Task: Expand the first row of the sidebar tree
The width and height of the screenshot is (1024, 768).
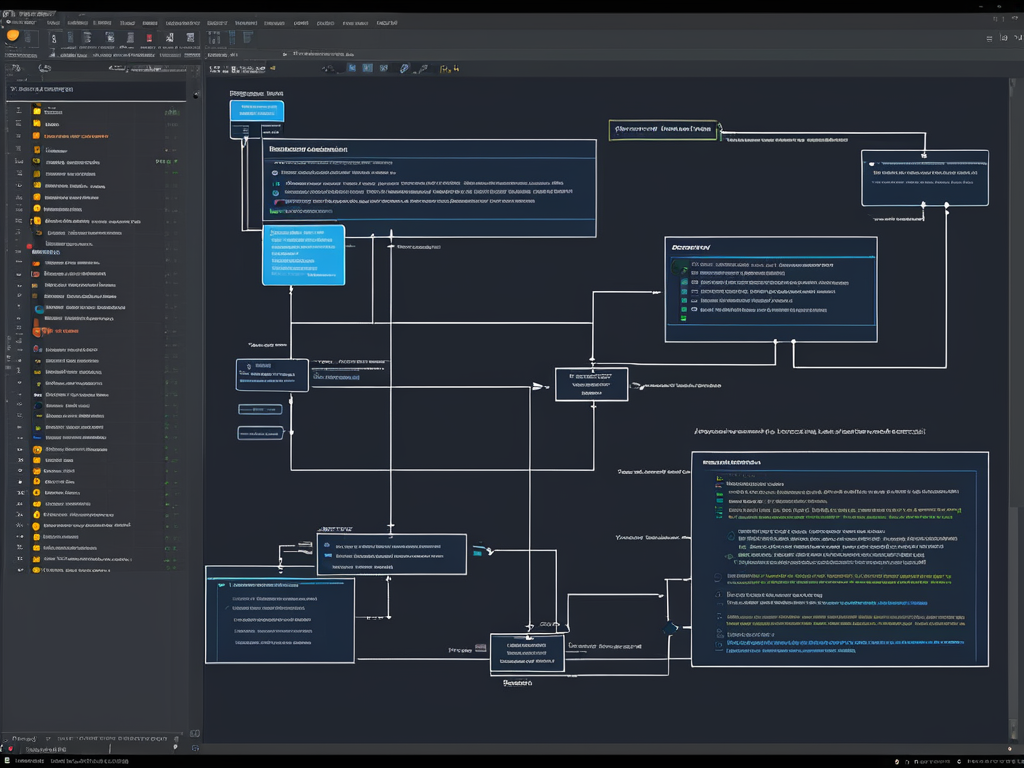Action: coord(19,112)
